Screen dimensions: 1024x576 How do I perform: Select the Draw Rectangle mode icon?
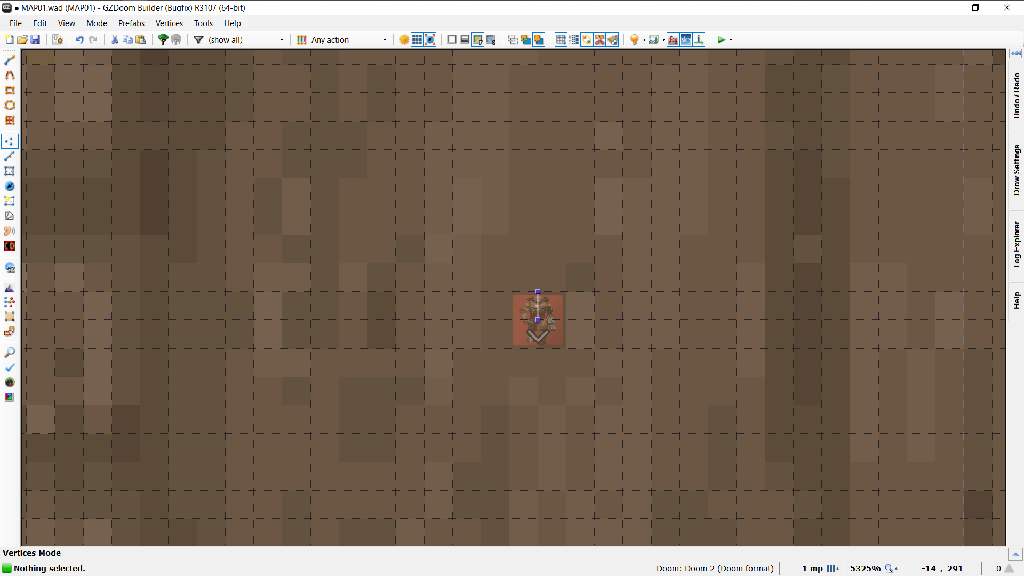click(x=10, y=90)
